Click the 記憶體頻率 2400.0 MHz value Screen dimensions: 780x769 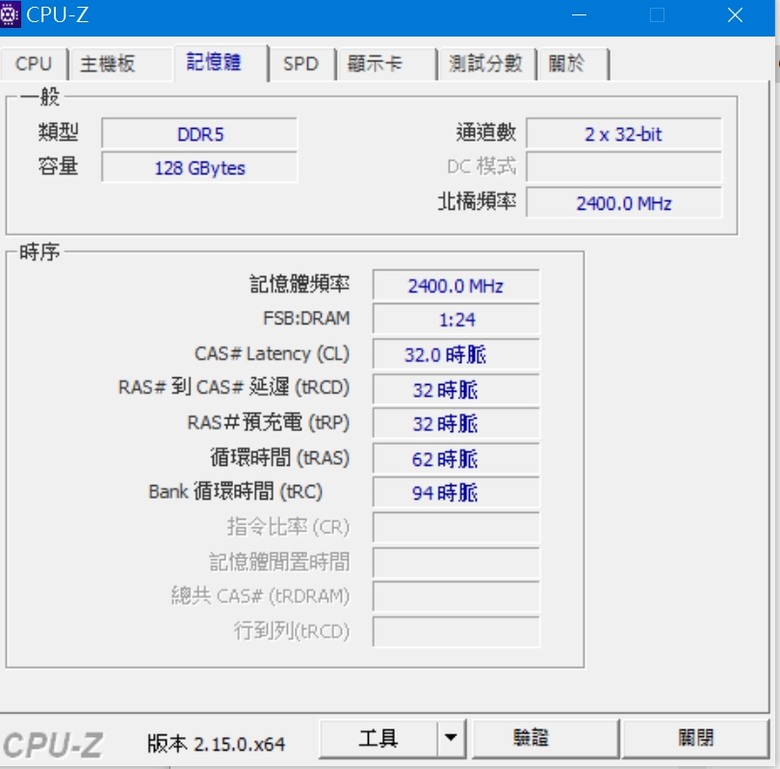pos(456,286)
